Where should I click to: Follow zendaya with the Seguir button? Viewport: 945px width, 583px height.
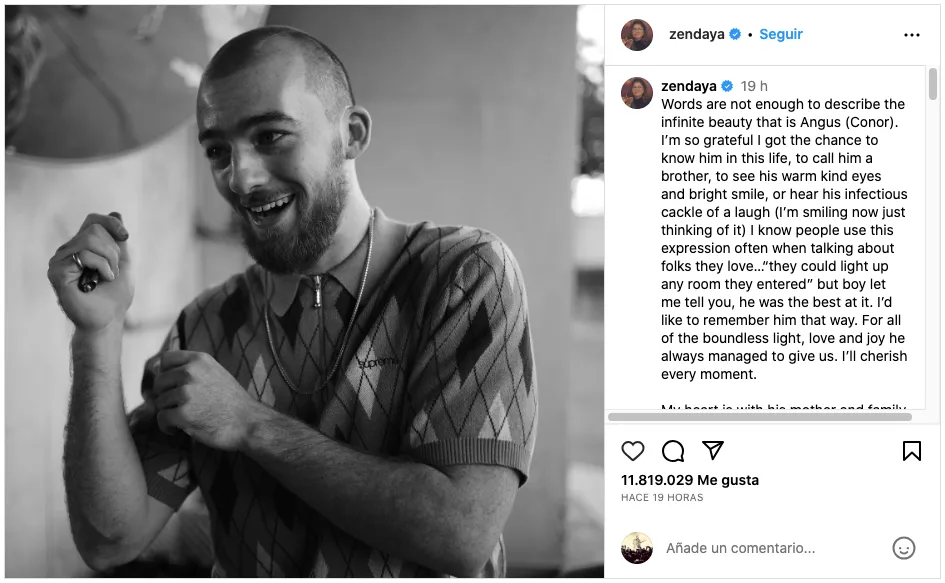point(781,34)
